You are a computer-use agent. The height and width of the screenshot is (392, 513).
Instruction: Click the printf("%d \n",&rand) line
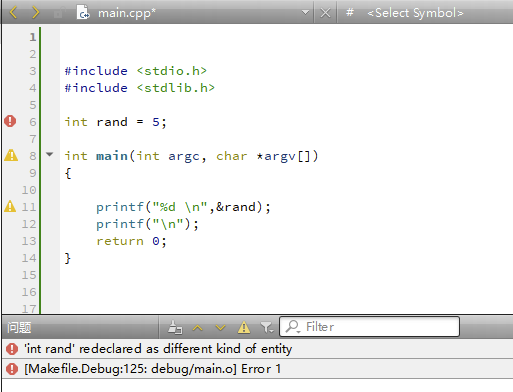pyautogui.click(x=183, y=207)
